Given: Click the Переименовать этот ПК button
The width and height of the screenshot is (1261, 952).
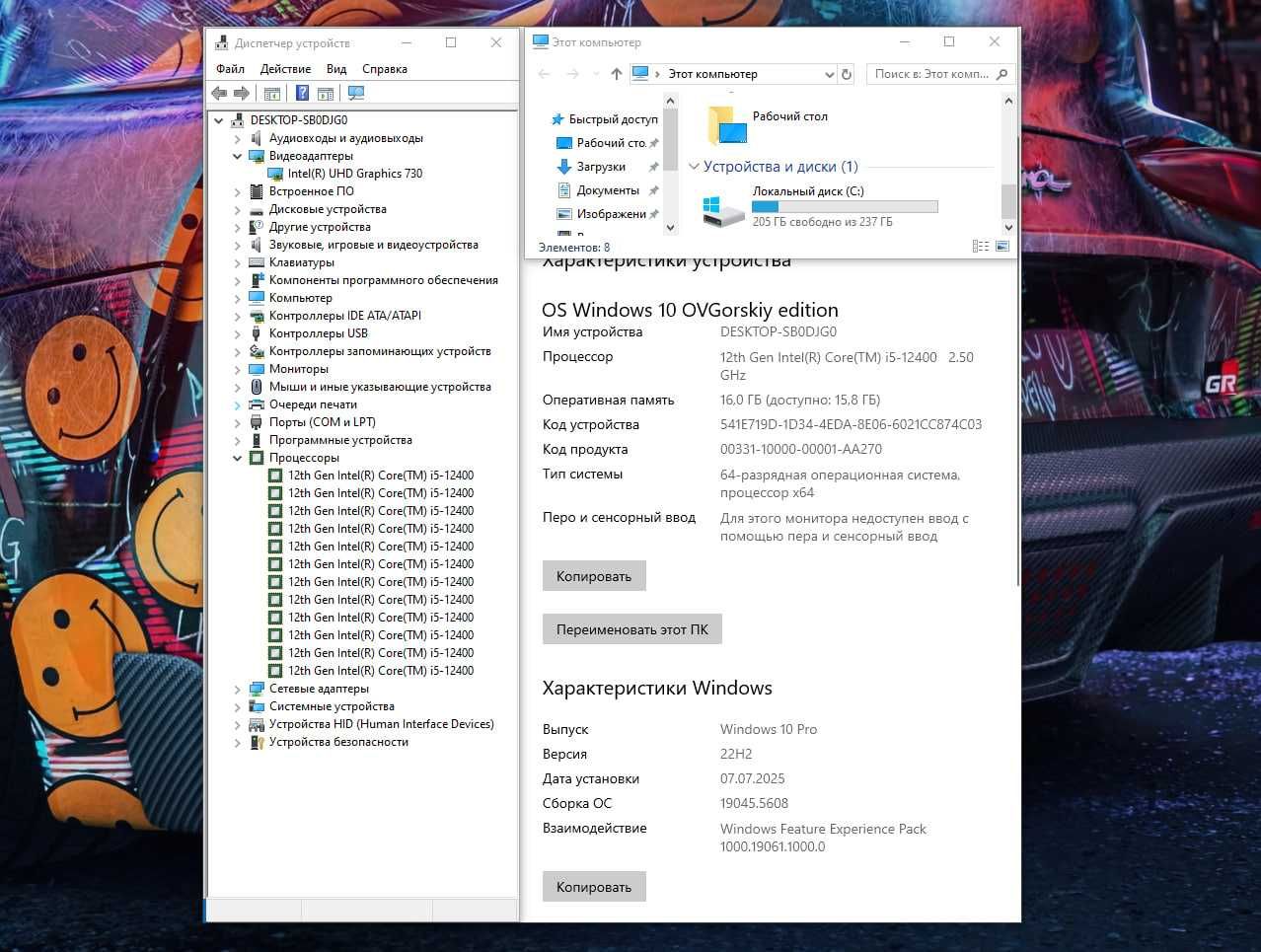Looking at the screenshot, I should click(632, 629).
